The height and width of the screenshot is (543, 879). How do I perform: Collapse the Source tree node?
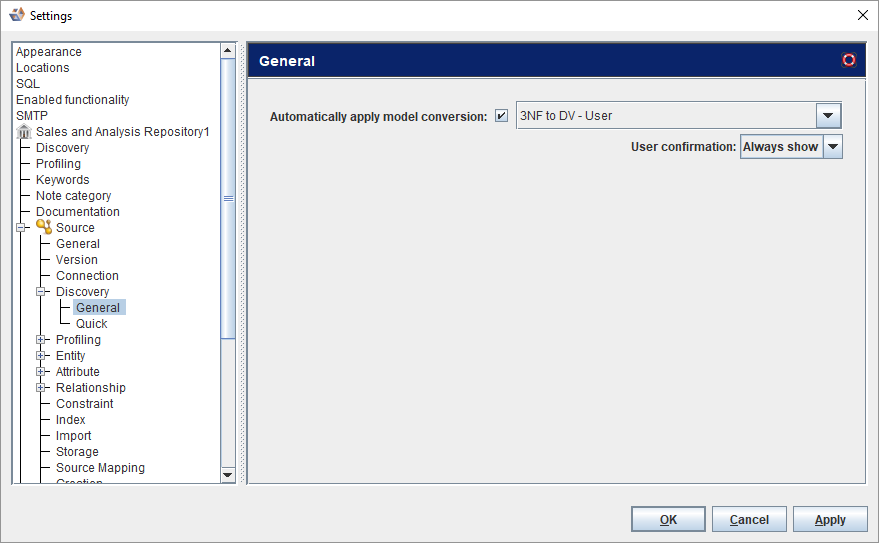[21, 228]
